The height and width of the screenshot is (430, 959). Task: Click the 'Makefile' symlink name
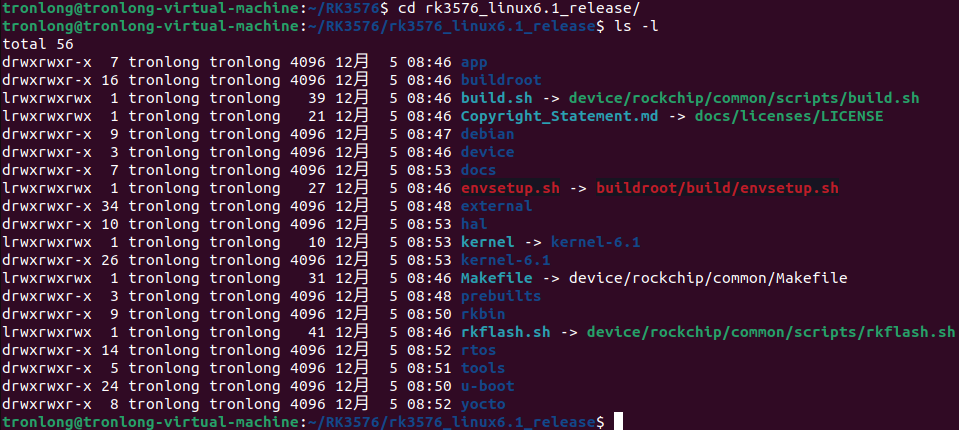[497, 278]
